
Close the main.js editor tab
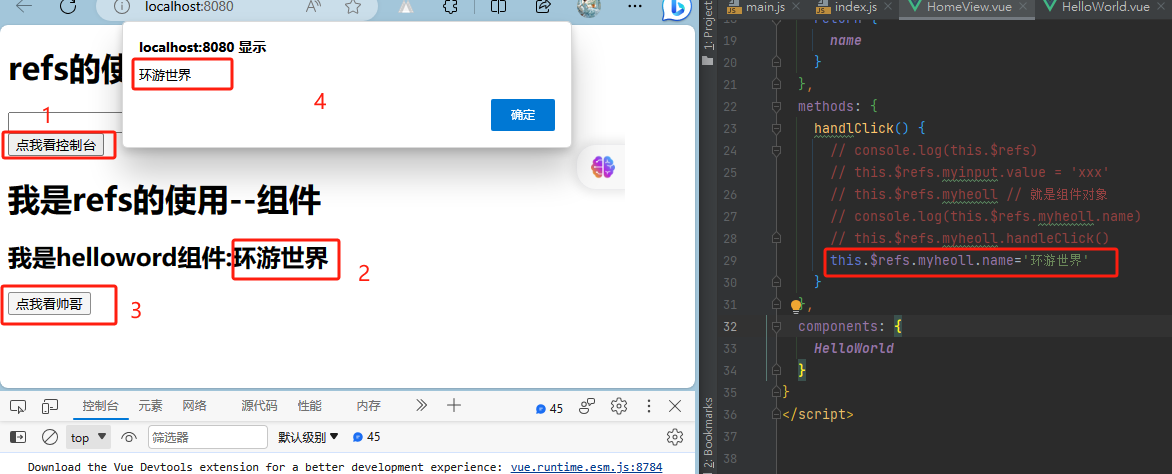(795, 7)
